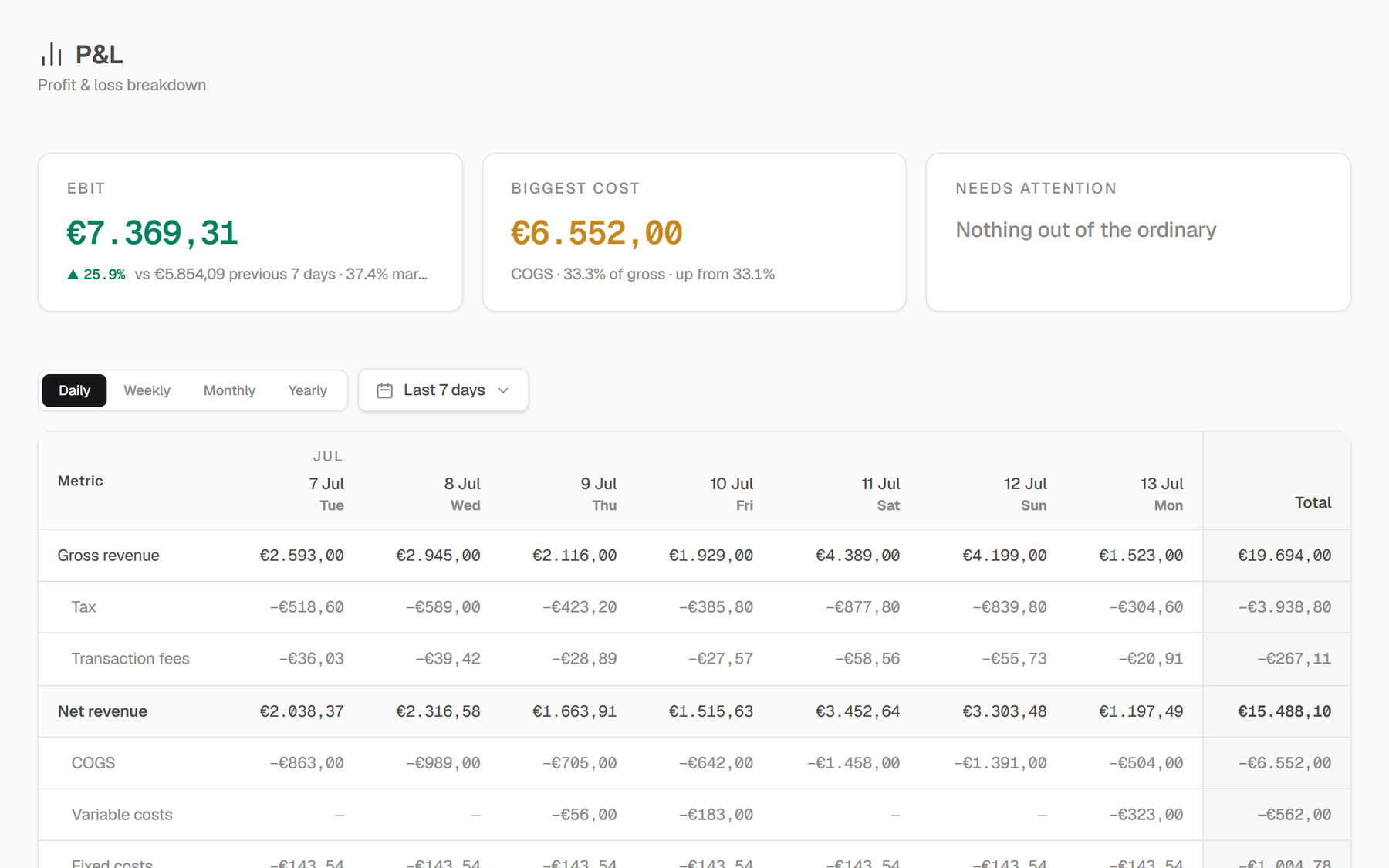Click the chevron beside Last 7 days
1389x868 pixels.
click(503, 390)
